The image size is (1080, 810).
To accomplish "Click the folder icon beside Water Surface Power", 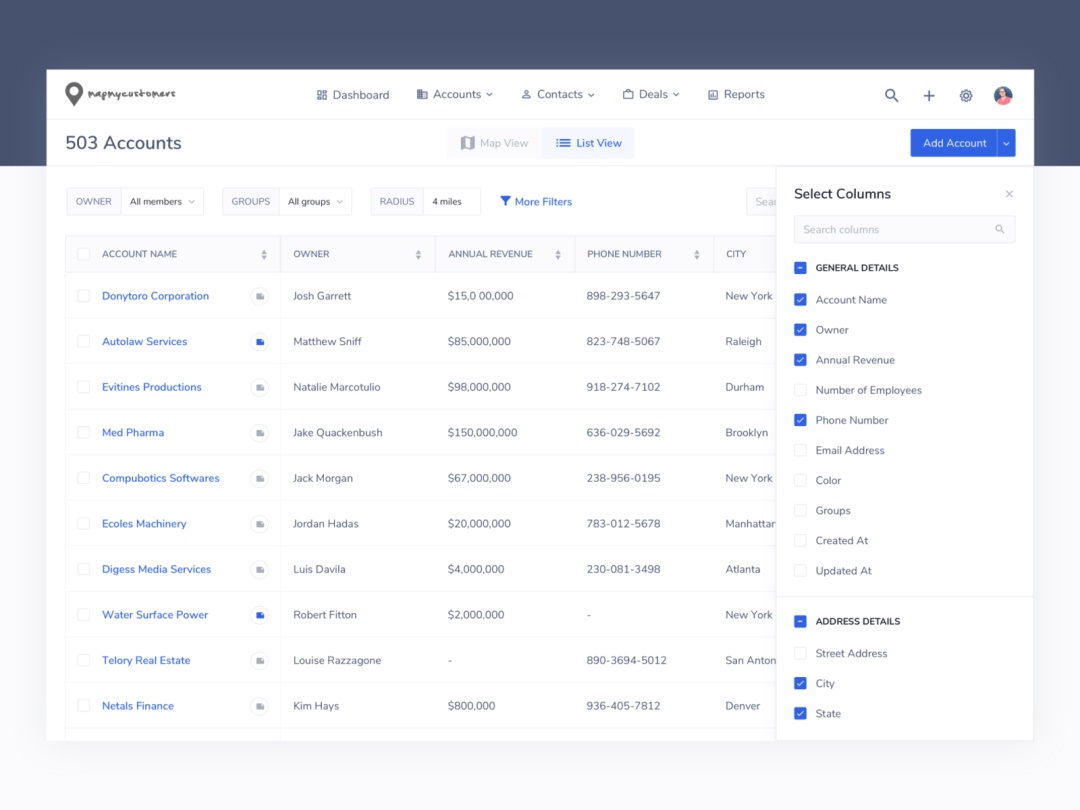I will pos(260,615).
